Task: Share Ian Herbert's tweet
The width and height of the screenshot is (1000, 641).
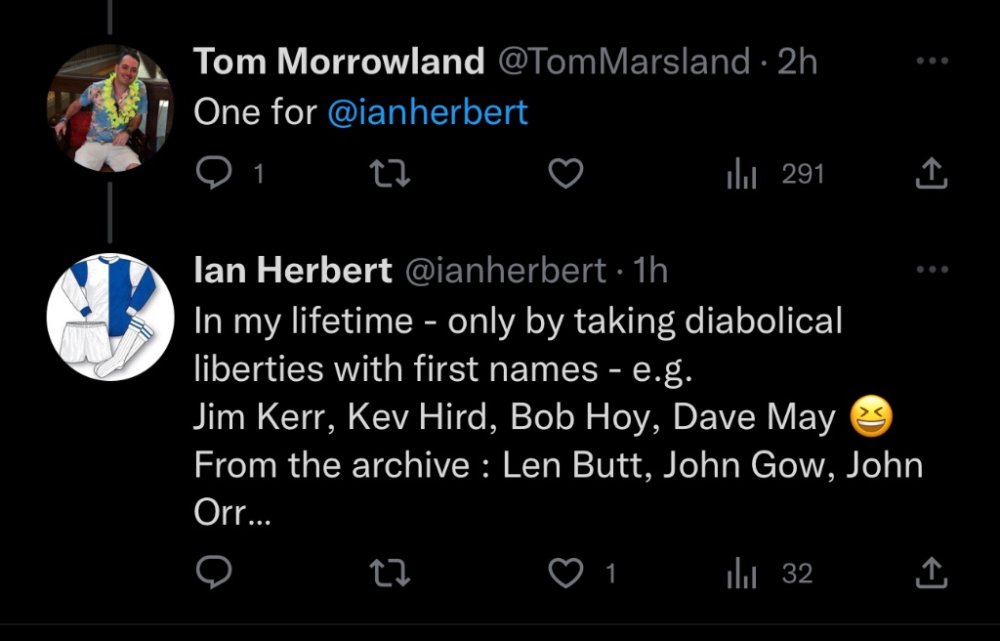Action: coord(931,573)
